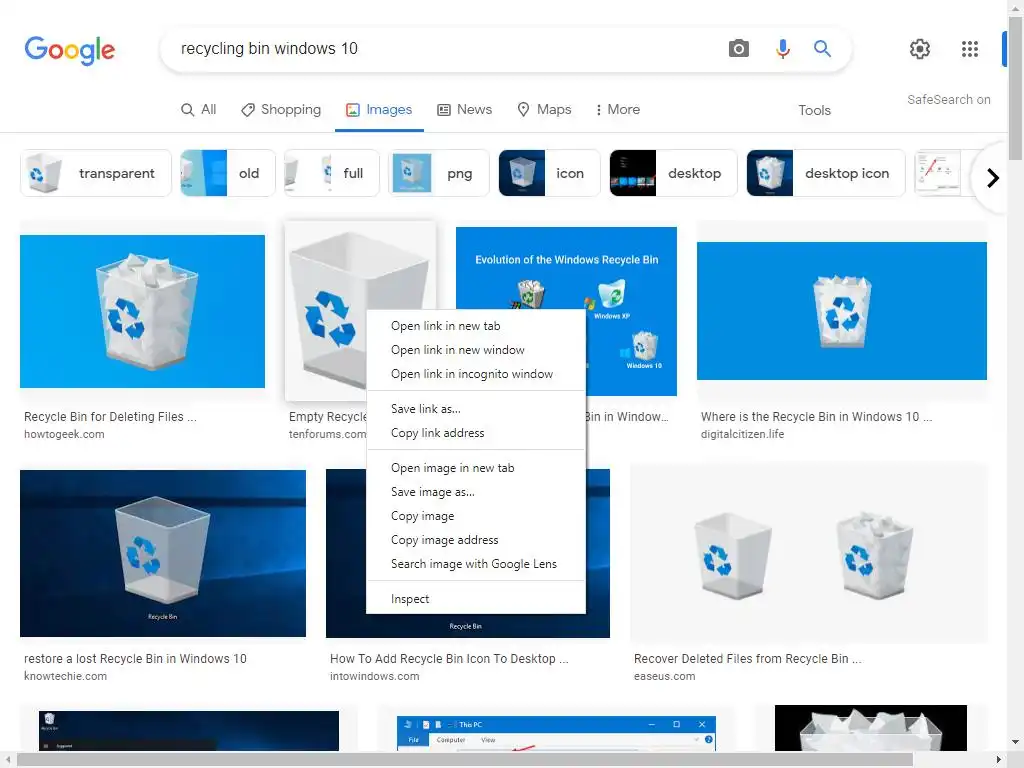This screenshot has width=1024, height=768.
Task: Click the vertical scrollbar thumb
Action: pos(1016,88)
